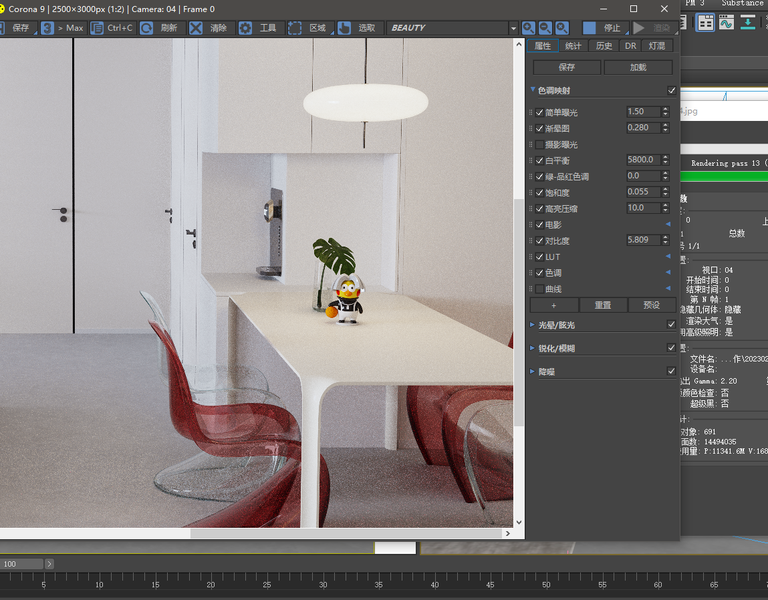Screen dimensions: 768x600
Task: Click stepper arrows for 饱和度 0.055
Action: 665,192
